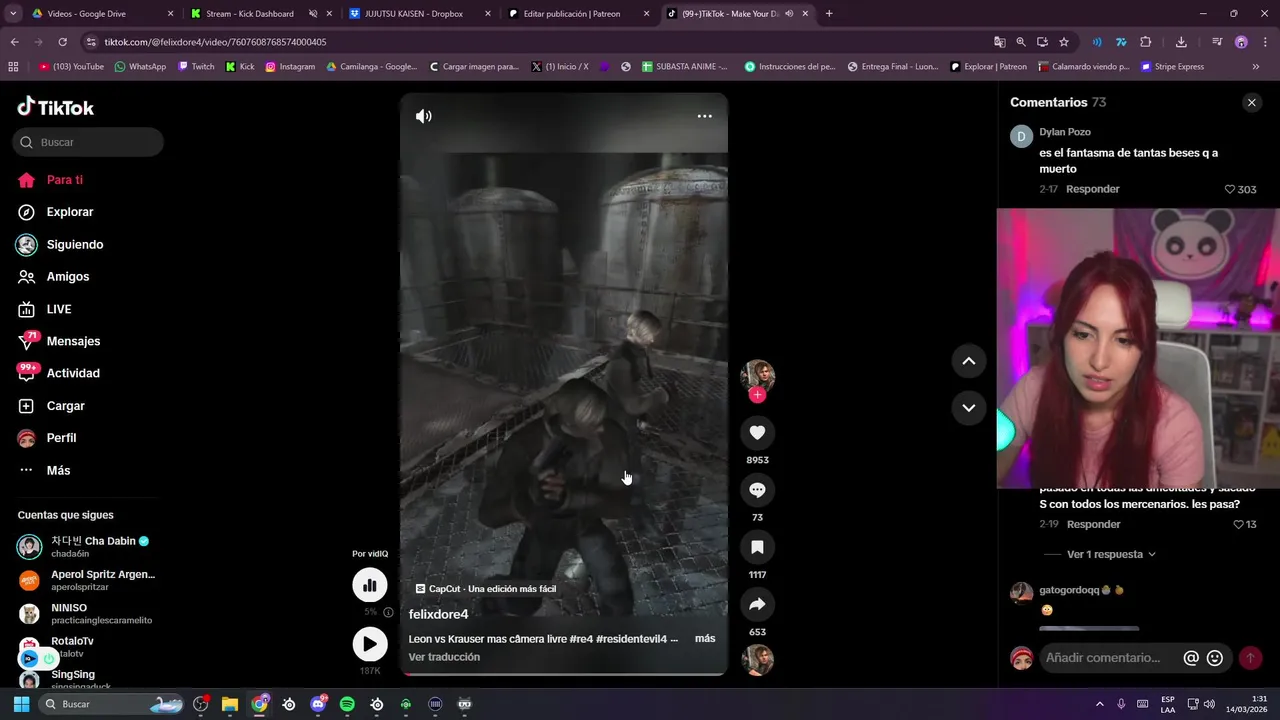Viewport: 1280px width, 720px height.
Task: Click vidIQ play button above 187K
Action: (370, 644)
